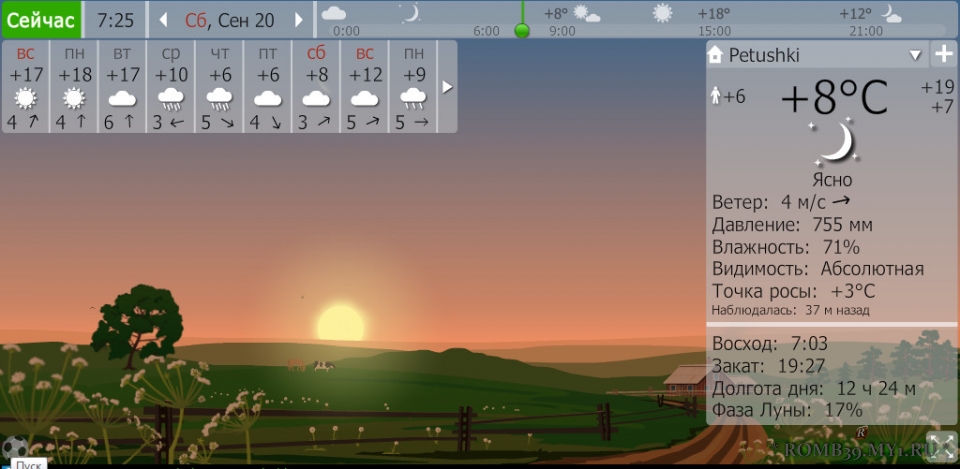Select Friday +6 cloudy forecast
The height and width of the screenshot is (469, 960).
point(267,87)
